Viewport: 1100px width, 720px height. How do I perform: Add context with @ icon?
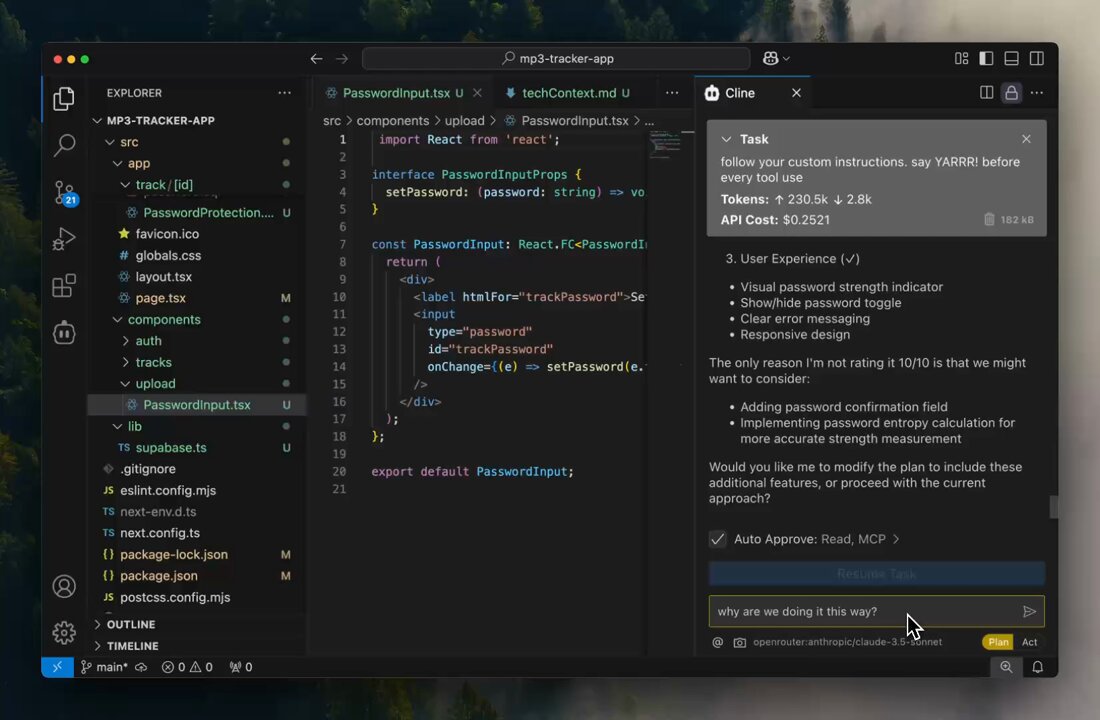tap(718, 642)
